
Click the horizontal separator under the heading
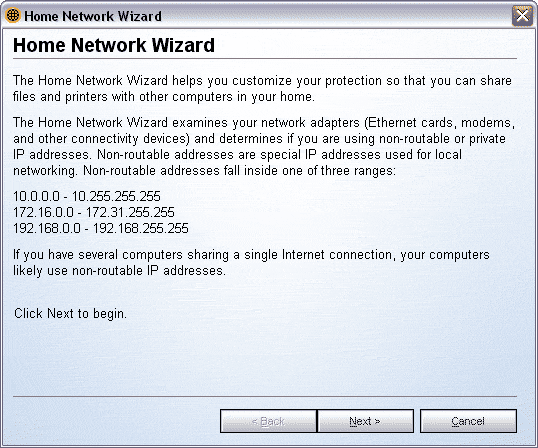265,59
